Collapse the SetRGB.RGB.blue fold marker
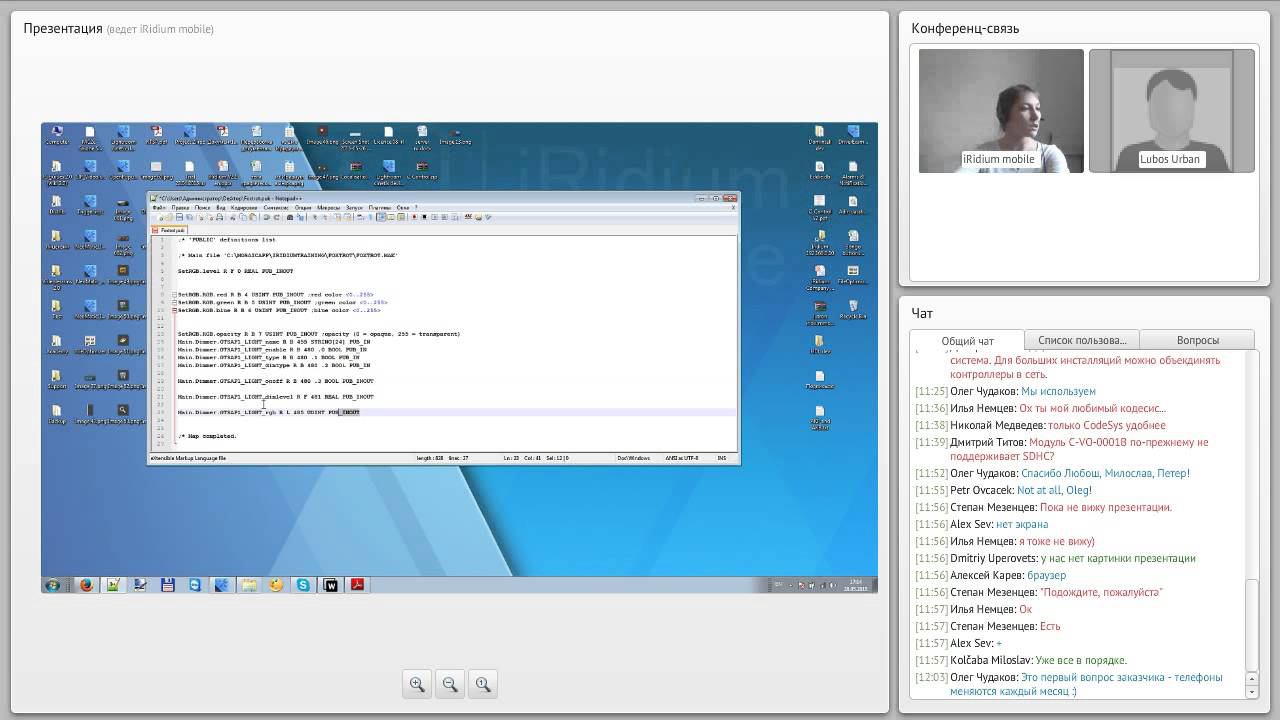The height and width of the screenshot is (720, 1280). (174, 311)
